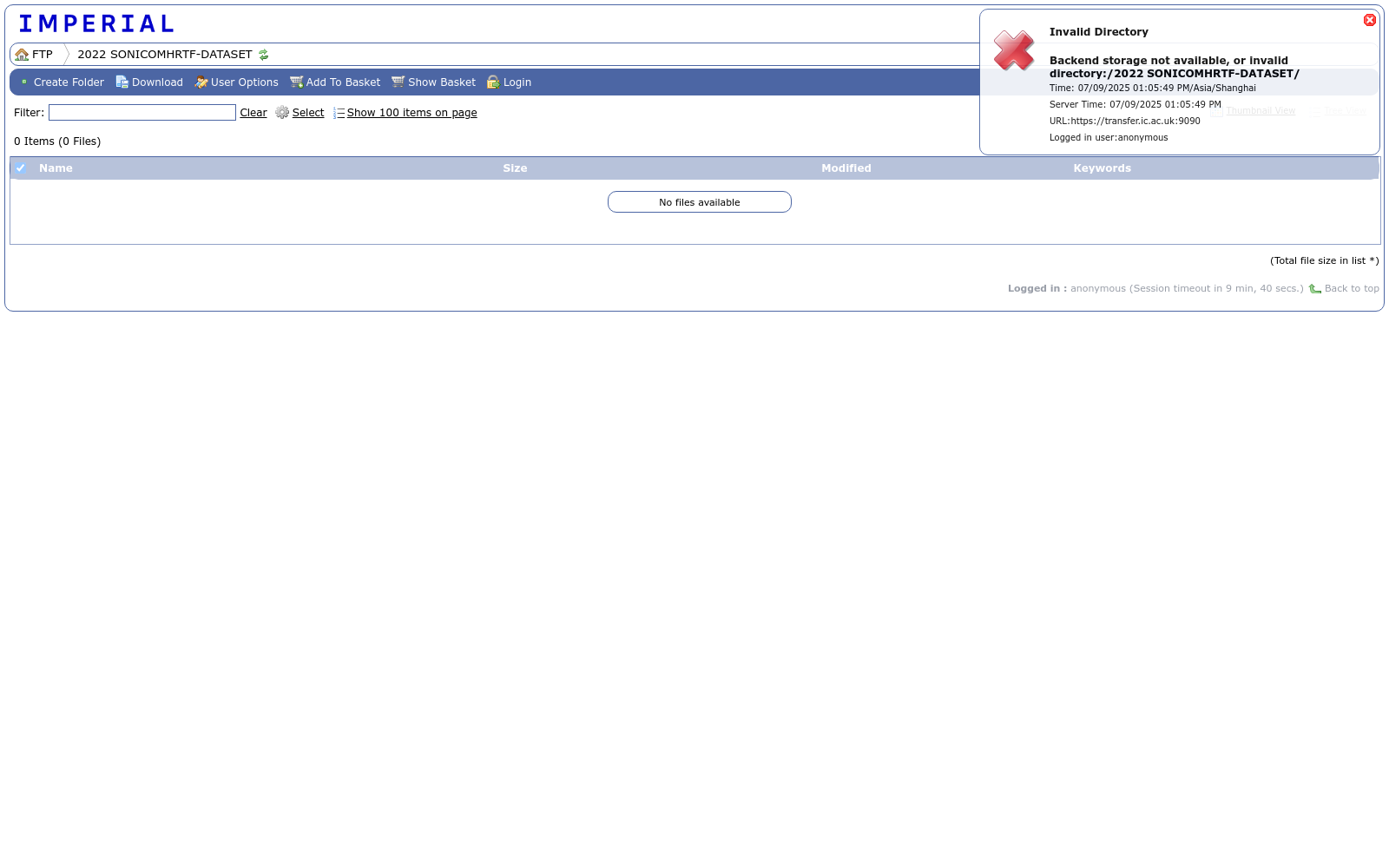
Task: Click the FTP breadcrumb text
Action: click(x=43, y=55)
